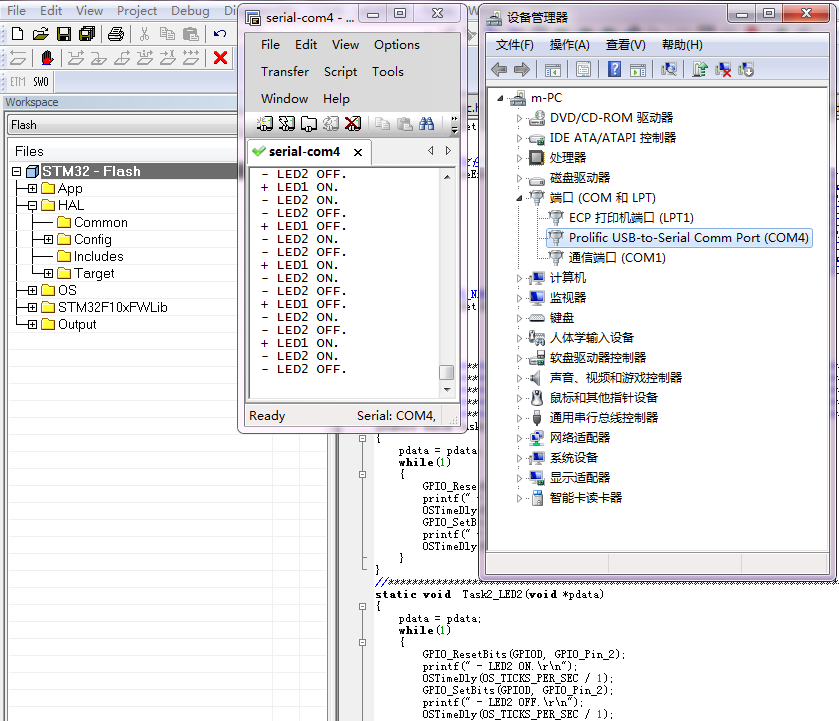Screen dimensions: 839x721
Task: Open the Script menu in SecureCRT
Action: pyautogui.click(x=340, y=72)
